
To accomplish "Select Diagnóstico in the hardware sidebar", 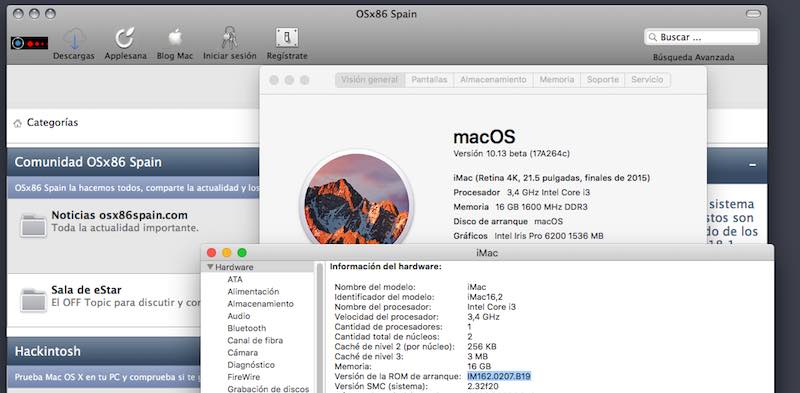I will pyautogui.click(x=251, y=365).
